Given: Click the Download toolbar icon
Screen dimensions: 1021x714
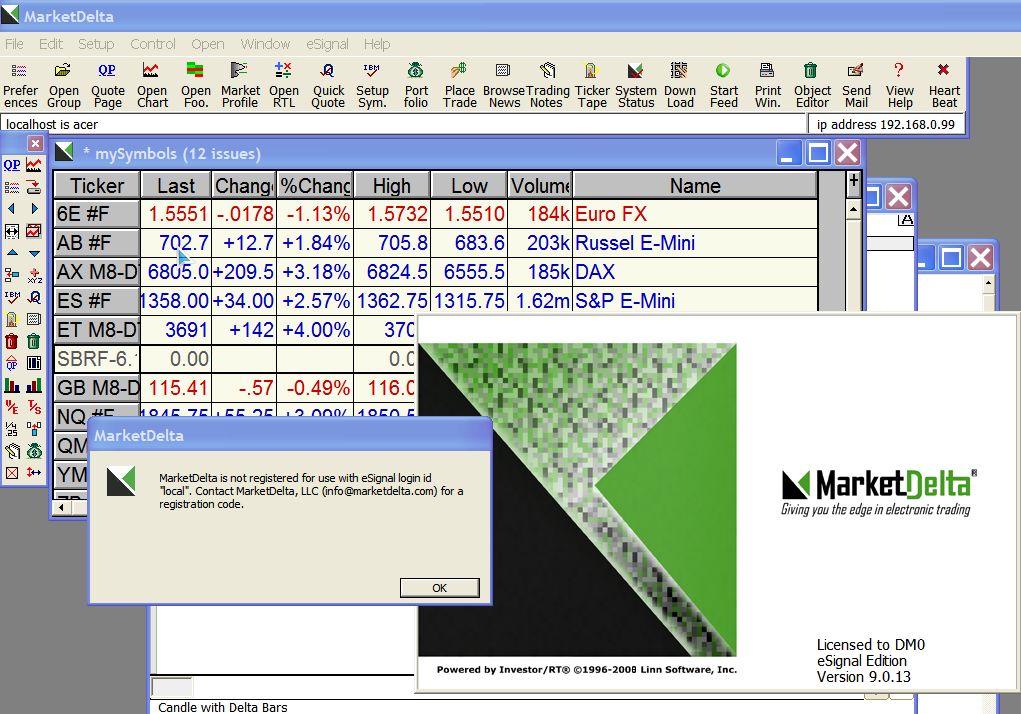Looking at the screenshot, I should point(680,84).
